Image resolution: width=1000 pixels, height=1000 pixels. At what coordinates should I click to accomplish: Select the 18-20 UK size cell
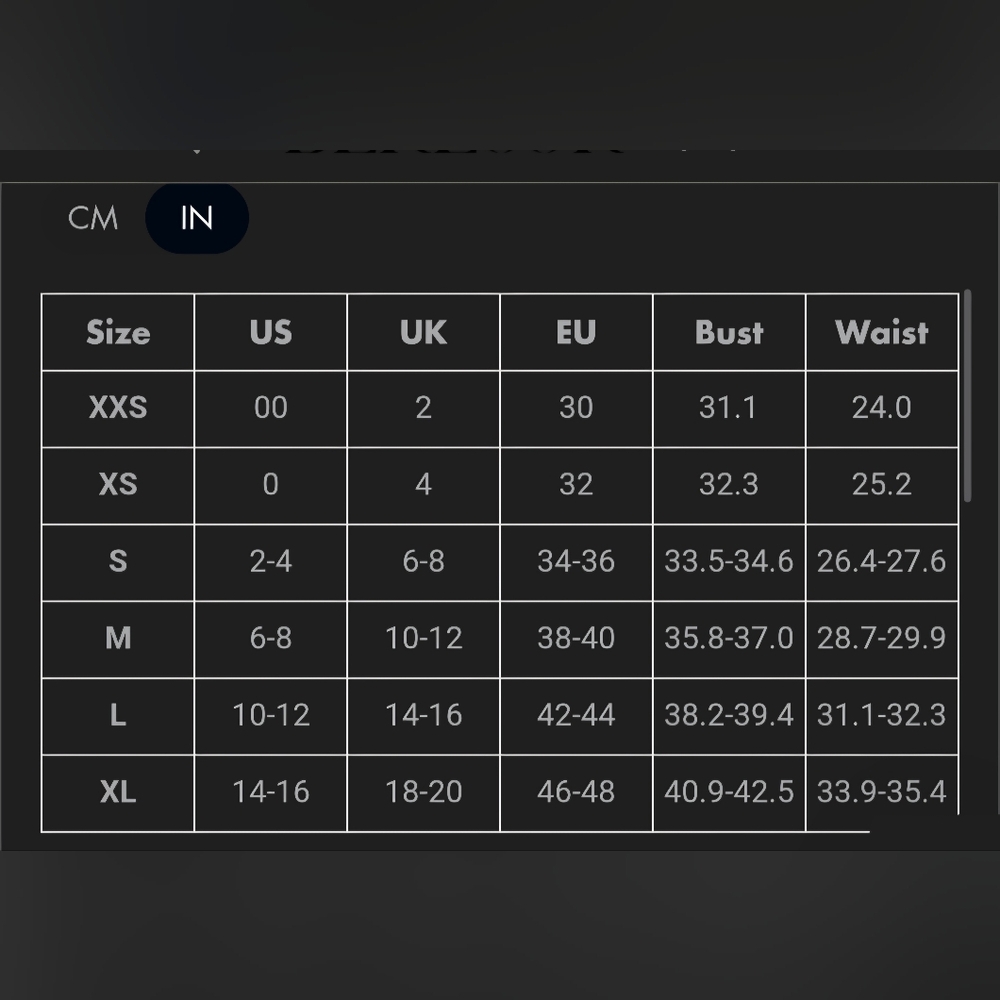pyautogui.click(x=423, y=792)
